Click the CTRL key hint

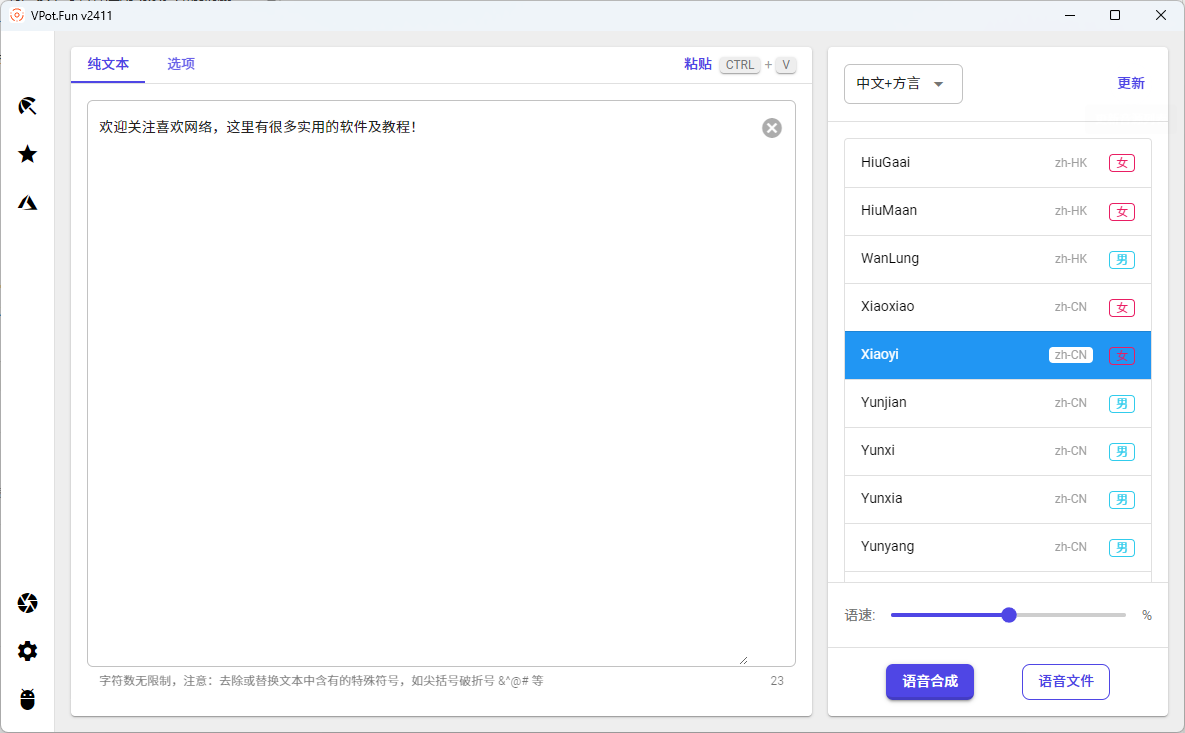[x=740, y=65]
